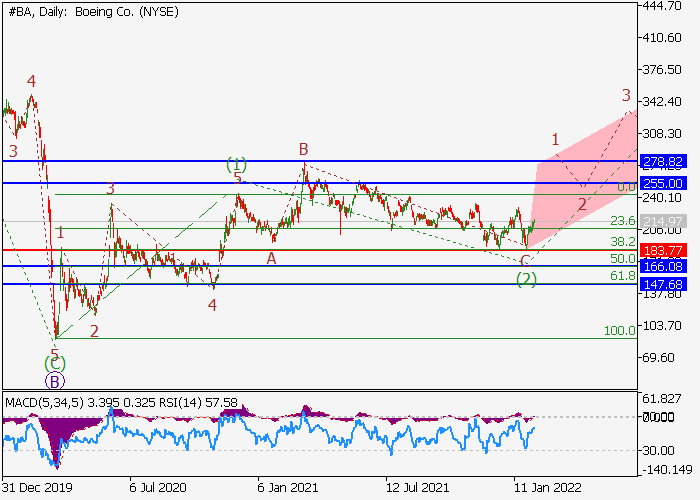The image size is (700, 500).
Task: Select the 147.68 blue price label
Action: [x=663, y=284]
